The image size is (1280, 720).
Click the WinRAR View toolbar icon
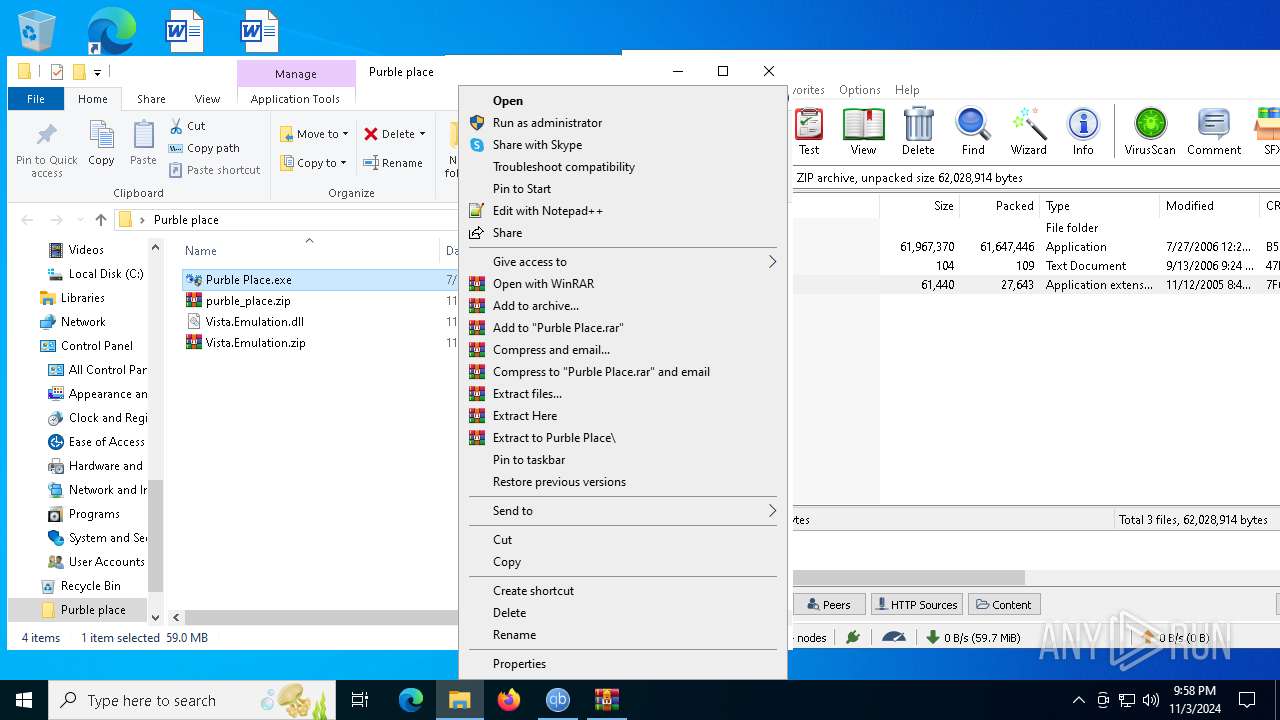(863, 132)
